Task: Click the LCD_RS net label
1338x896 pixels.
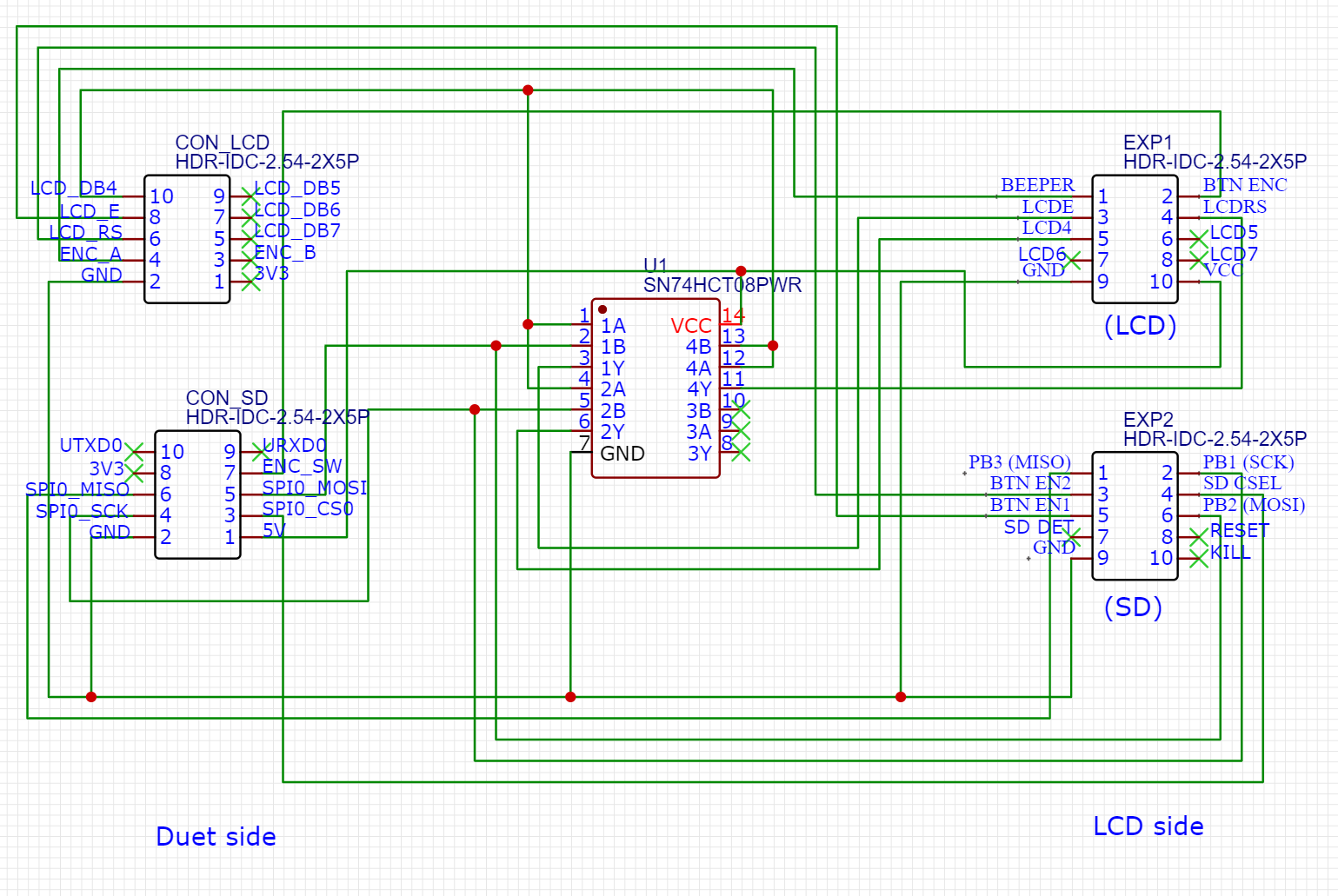Action: (85, 233)
